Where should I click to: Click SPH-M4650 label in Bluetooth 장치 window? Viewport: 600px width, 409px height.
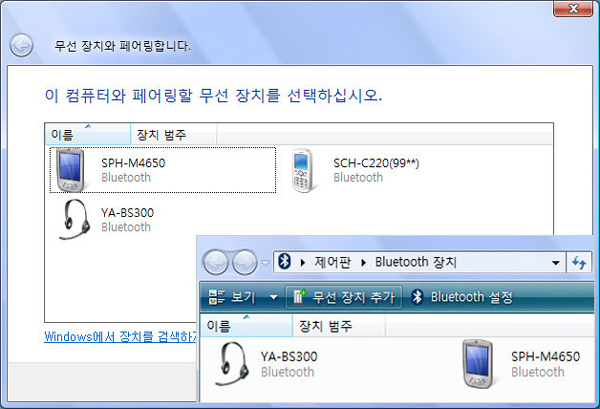(x=545, y=357)
